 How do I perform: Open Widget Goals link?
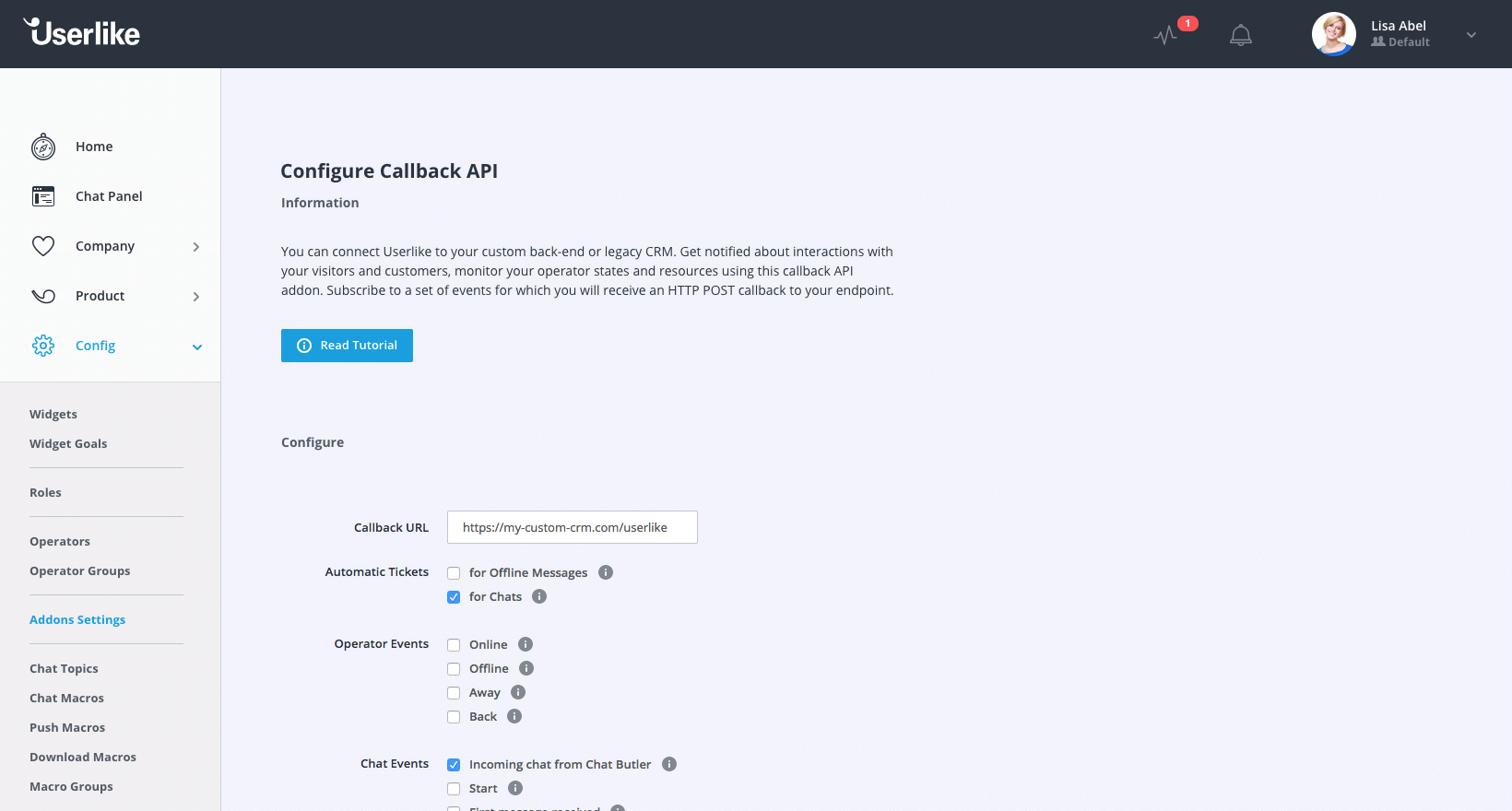click(x=68, y=444)
